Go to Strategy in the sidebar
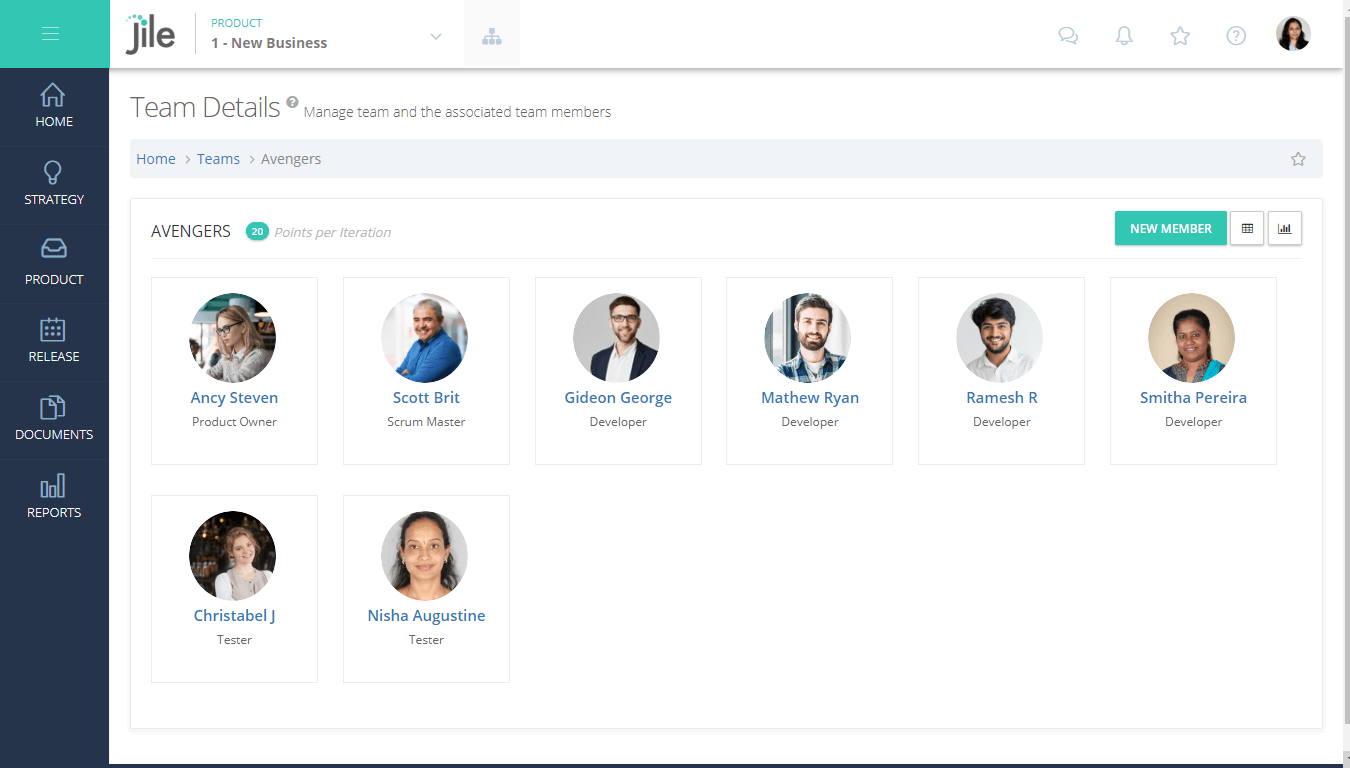Image resolution: width=1350 pixels, height=768 pixels. point(54,184)
